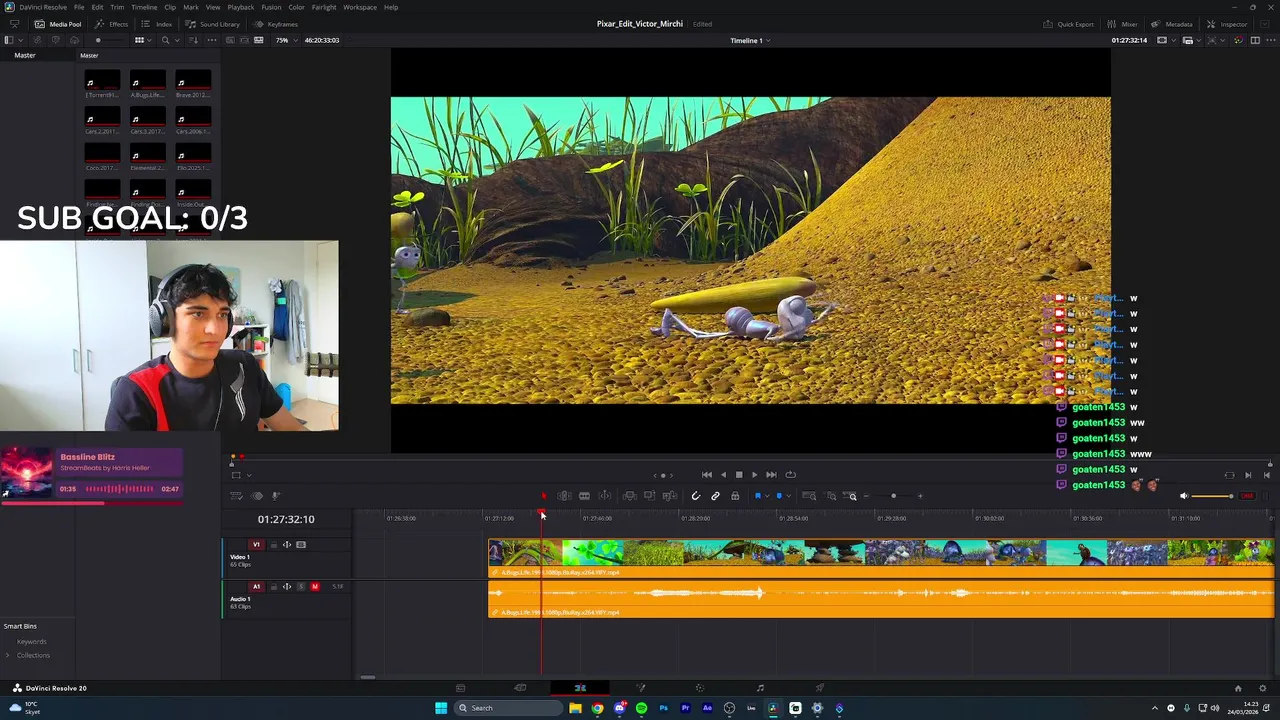The height and width of the screenshot is (720, 1280).
Task: Jump to the first frame
Action: click(x=707, y=475)
